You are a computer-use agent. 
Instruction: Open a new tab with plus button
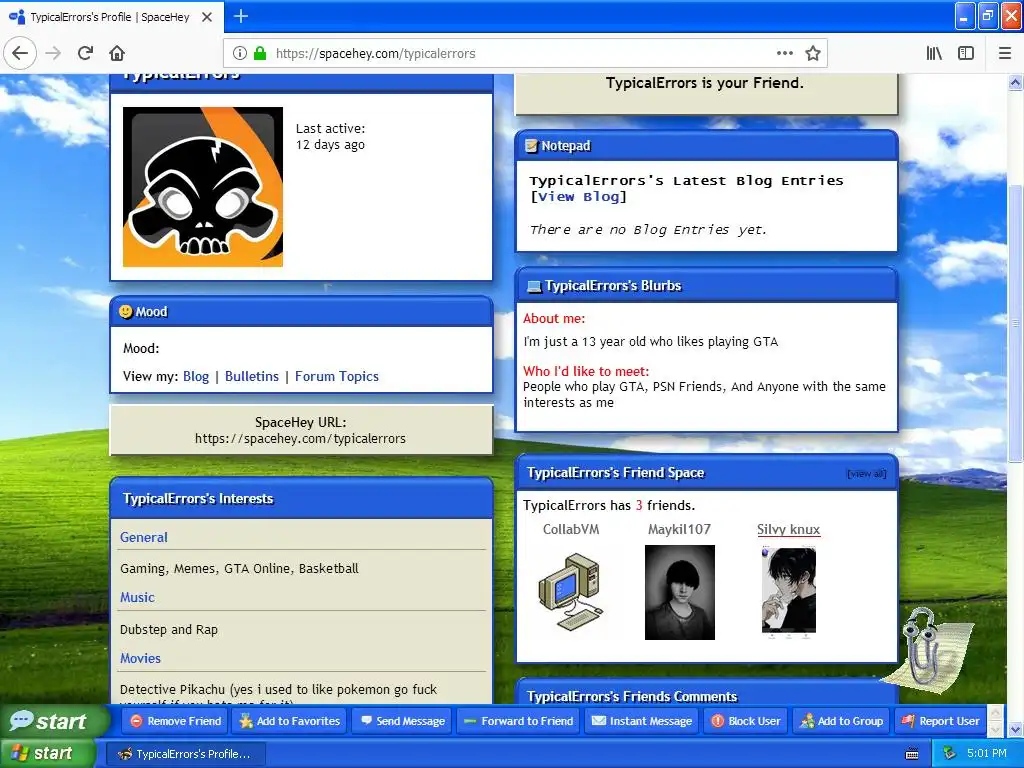(241, 16)
